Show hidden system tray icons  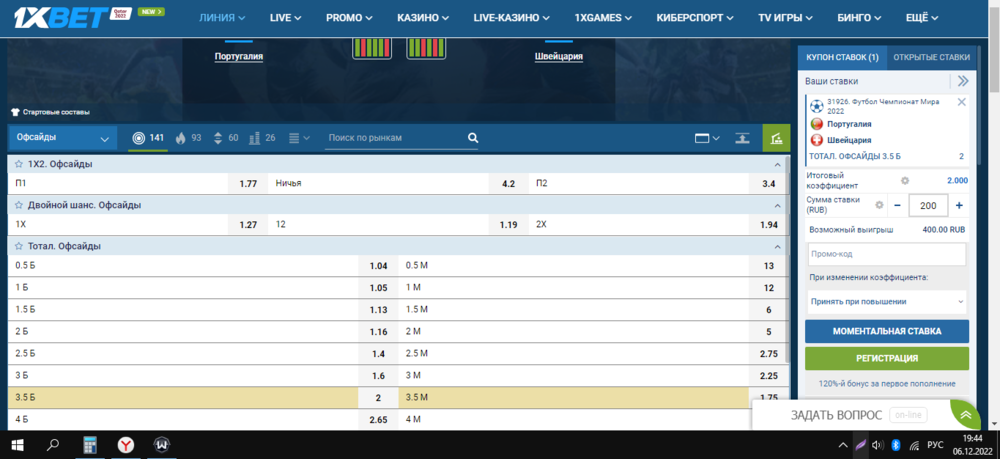[842, 445]
